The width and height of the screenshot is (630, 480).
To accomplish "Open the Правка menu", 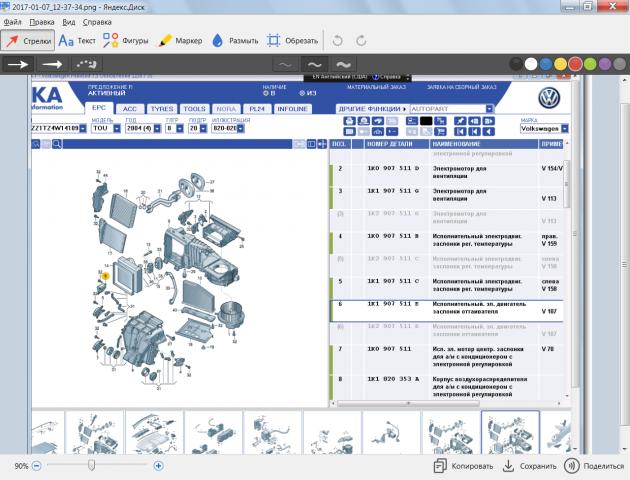I will click(x=42, y=22).
